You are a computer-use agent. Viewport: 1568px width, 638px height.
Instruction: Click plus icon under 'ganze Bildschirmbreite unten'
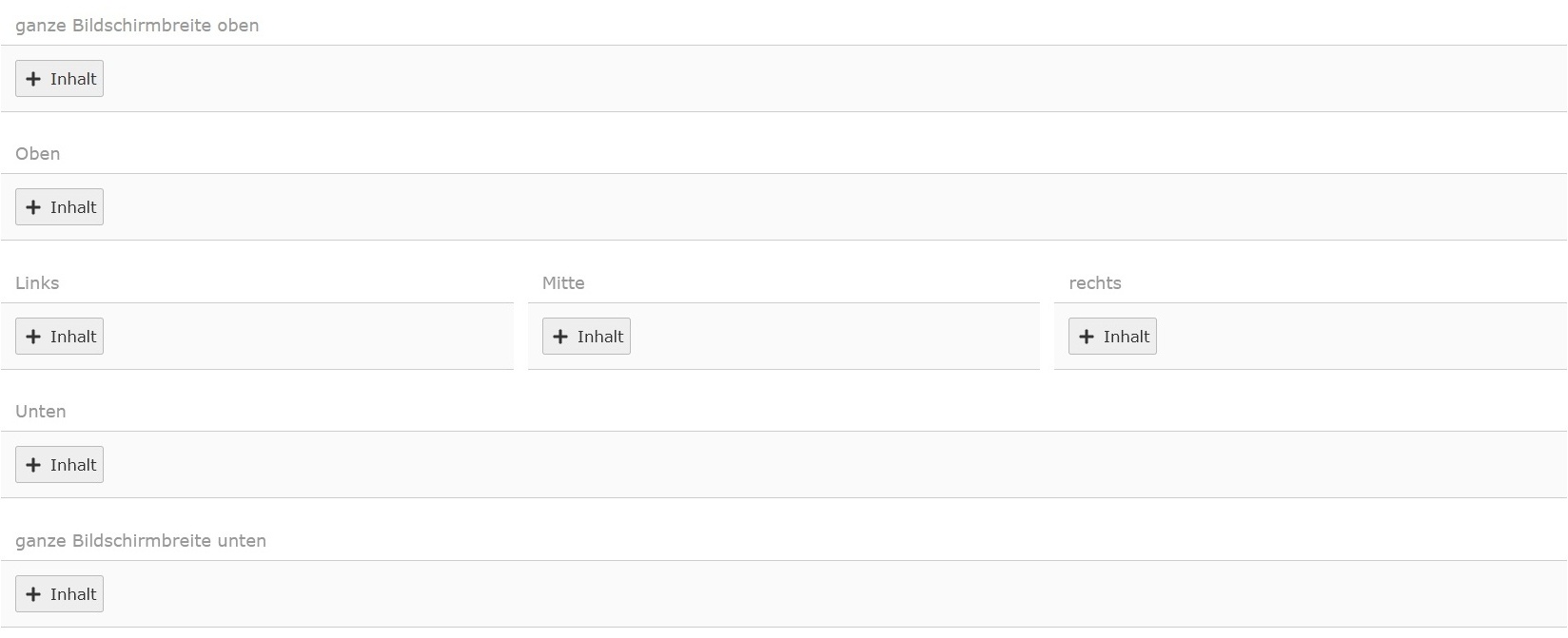click(x=33, y=594)
